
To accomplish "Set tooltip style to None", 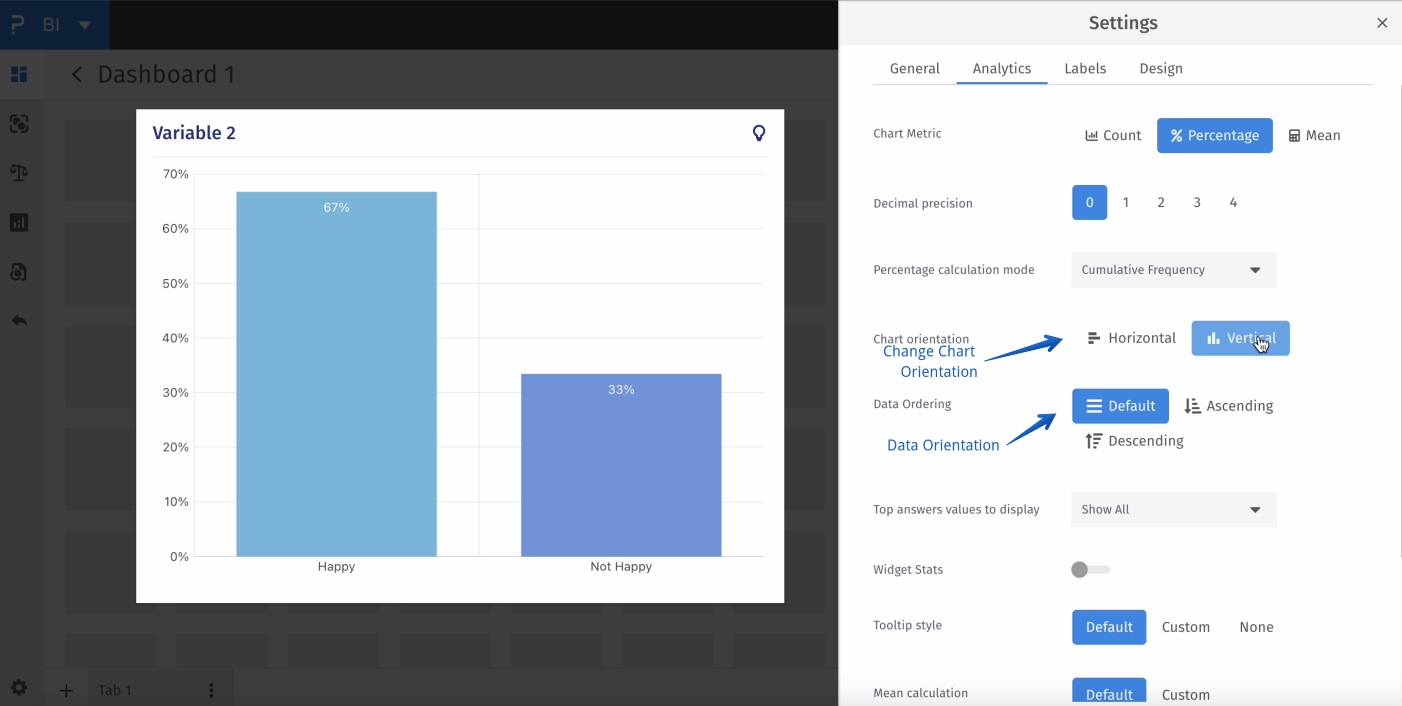I will [1256, 627].
